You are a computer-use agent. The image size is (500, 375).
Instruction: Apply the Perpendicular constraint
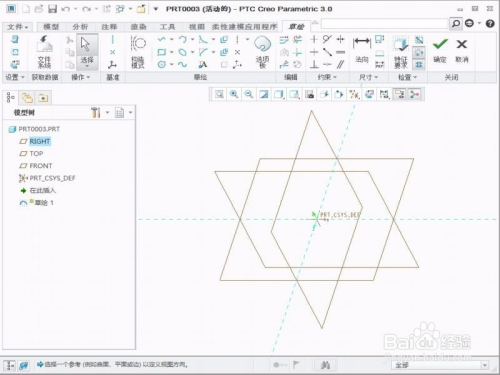(x=314, y=64)
